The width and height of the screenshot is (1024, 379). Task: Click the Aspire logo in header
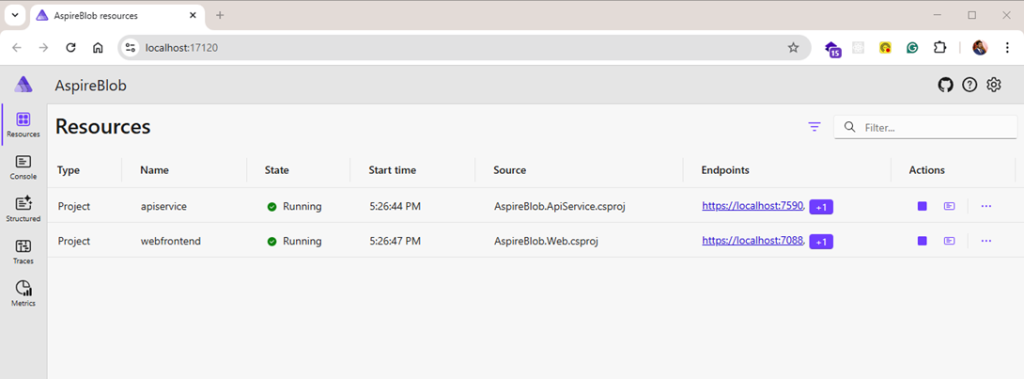[x=24, y=84]
